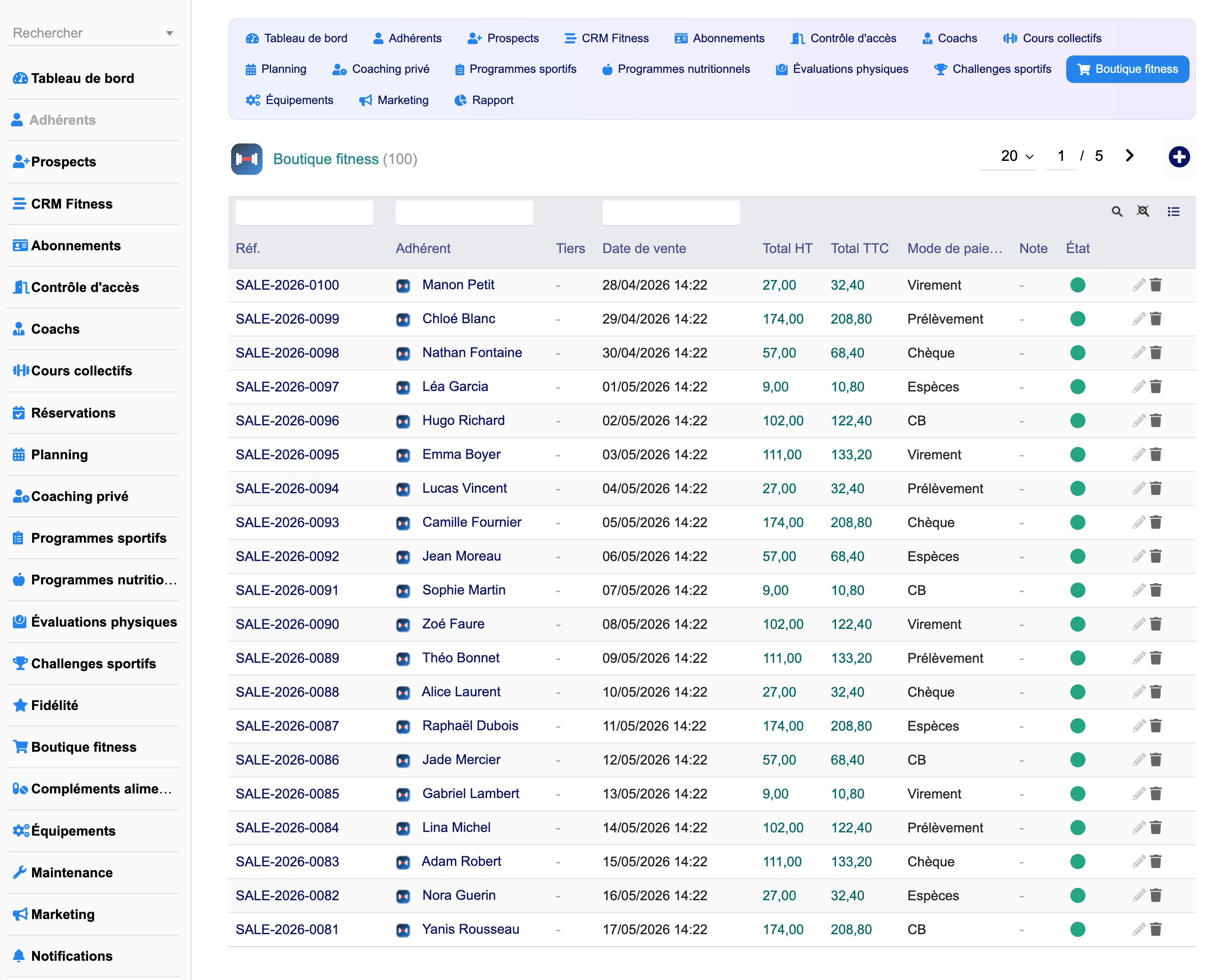This screenshot has height=980, width=1229.
Task: Clear filters with the crossed-out search icon
Action: click(1143, 211)
